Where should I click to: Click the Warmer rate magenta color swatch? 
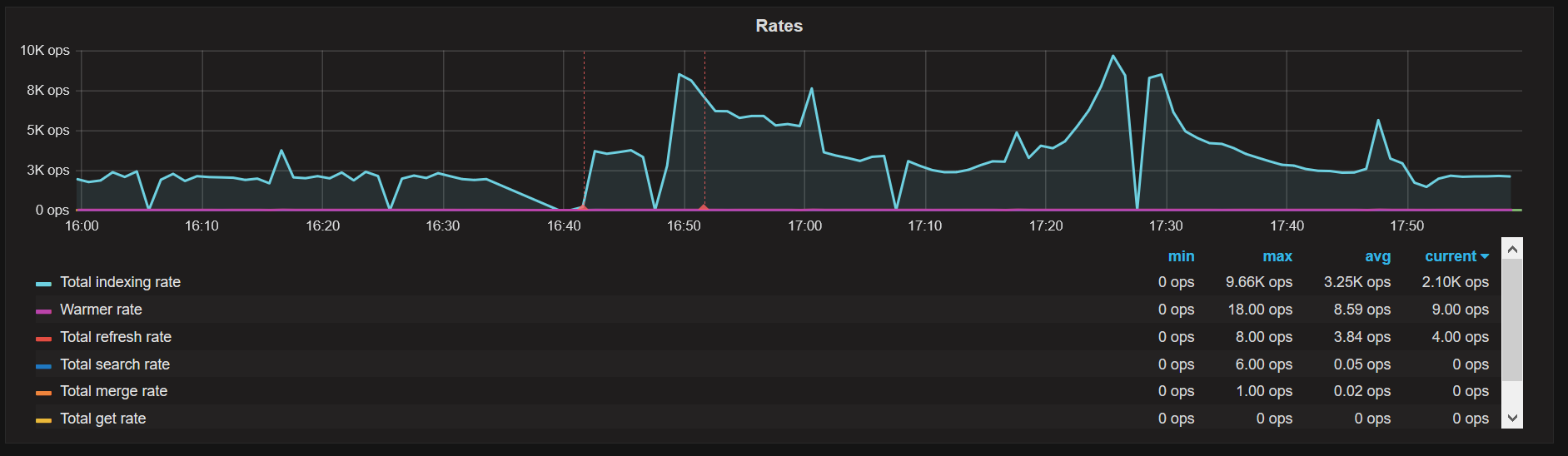coord(43,311)
